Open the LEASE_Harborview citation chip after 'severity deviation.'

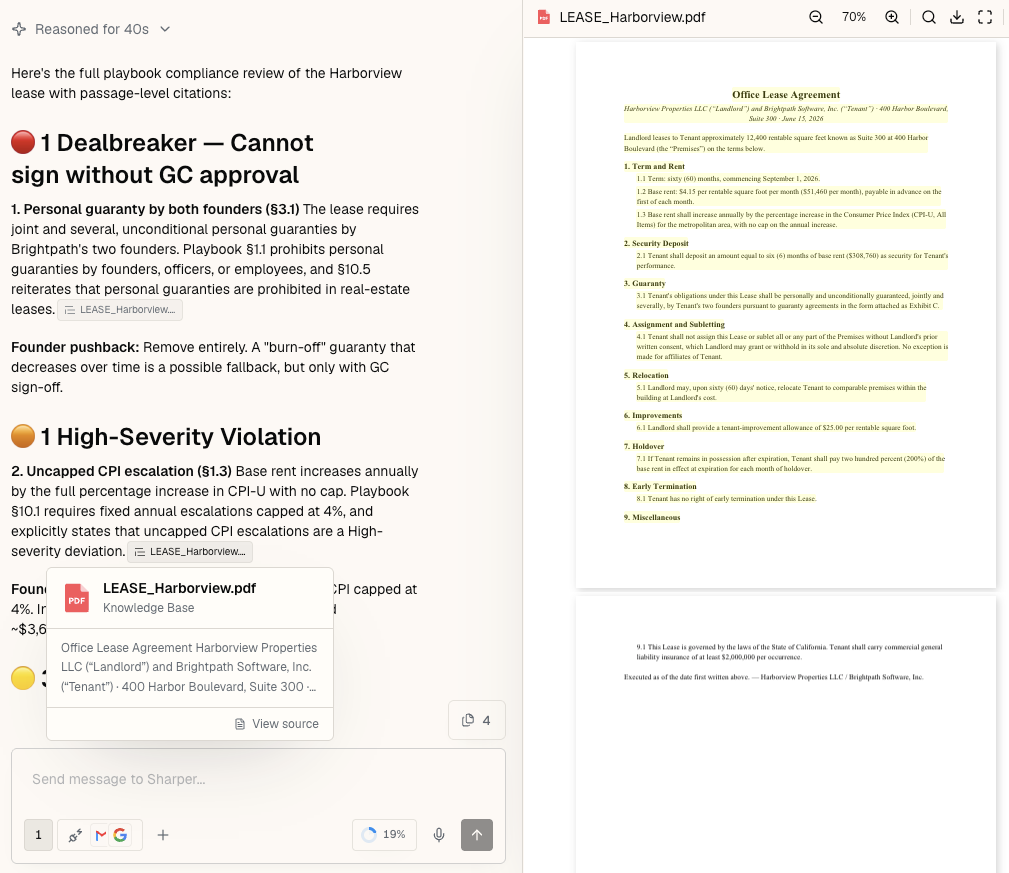click(190, 551)
